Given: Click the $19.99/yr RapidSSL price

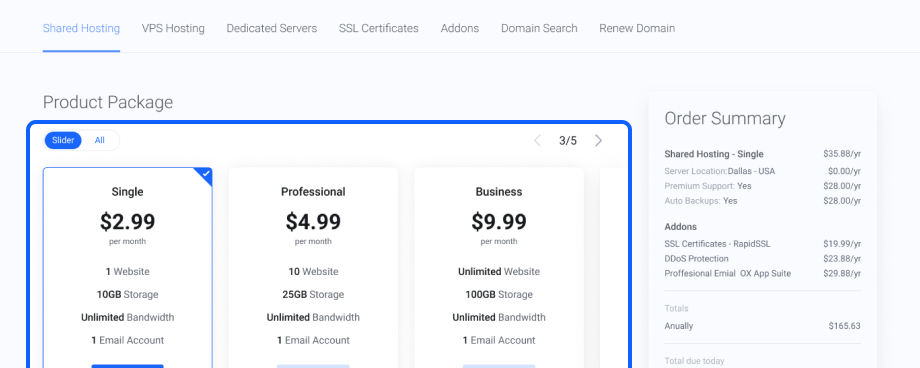Looking at the screenshot, I should (x=842, y=244).
